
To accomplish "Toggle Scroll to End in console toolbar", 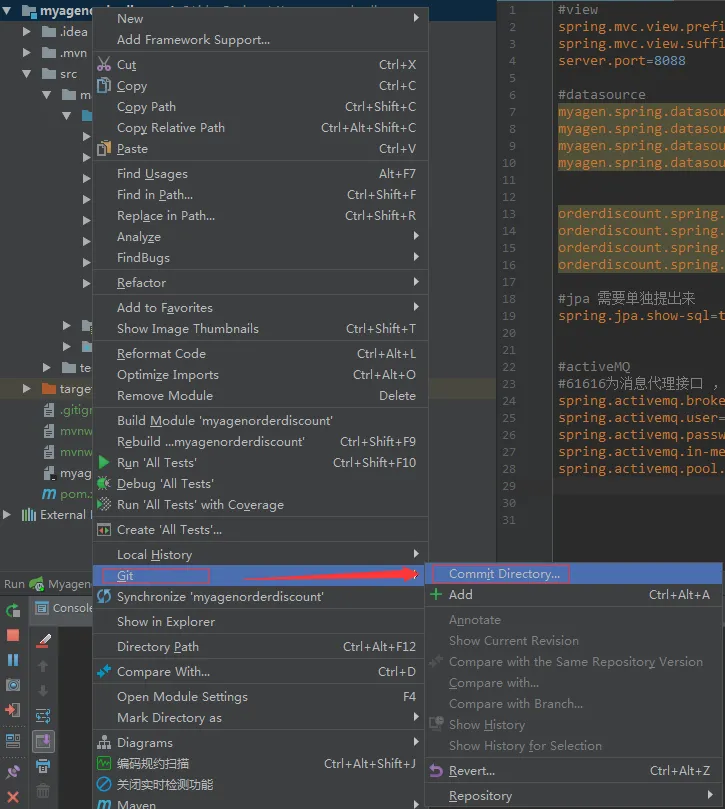I will [43, 741].
